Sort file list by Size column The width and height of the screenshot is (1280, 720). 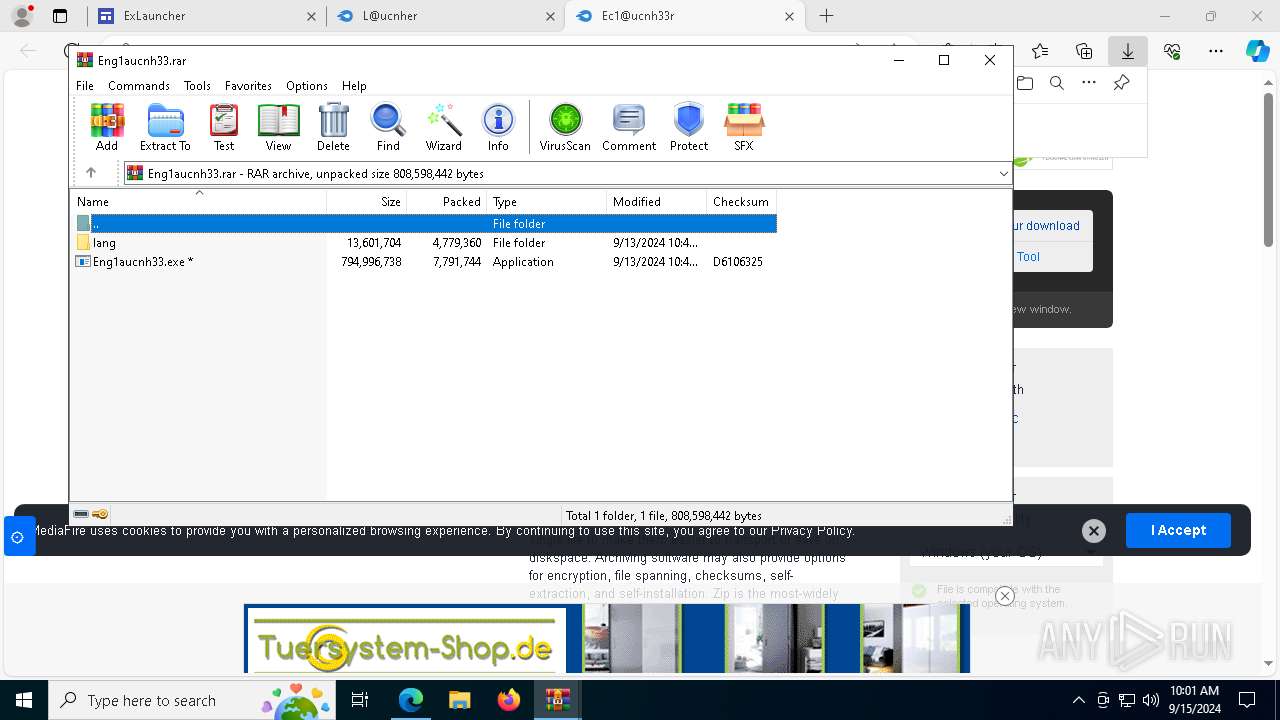pyautogui.click(x=367, y=201)
